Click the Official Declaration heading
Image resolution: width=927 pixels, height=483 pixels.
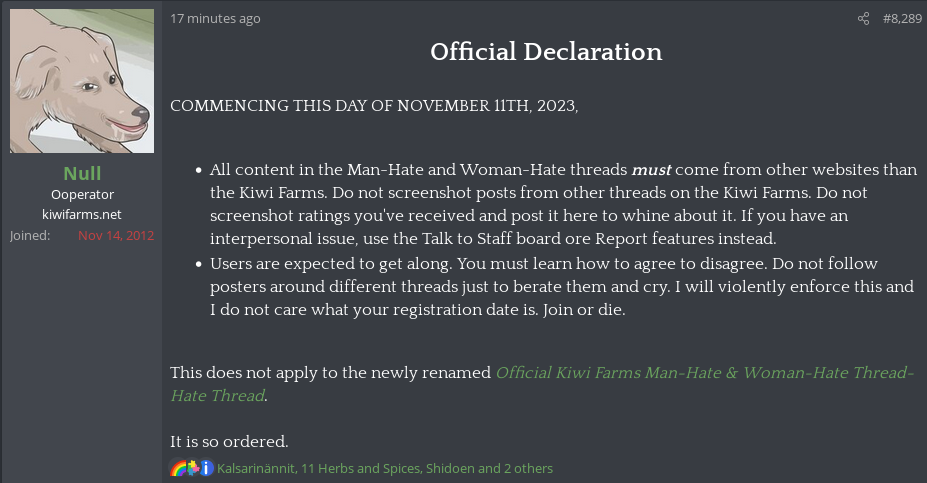coord(546,51)
